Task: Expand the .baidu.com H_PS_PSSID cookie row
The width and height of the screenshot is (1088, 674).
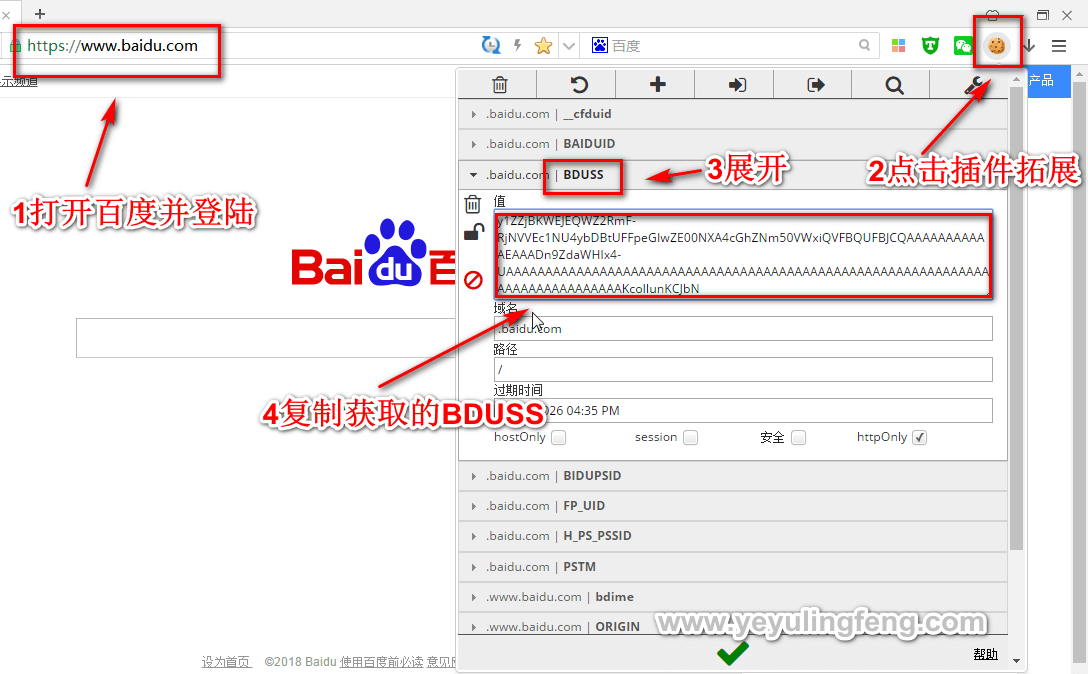Action: pyautogui.click(x=733, y=536)
